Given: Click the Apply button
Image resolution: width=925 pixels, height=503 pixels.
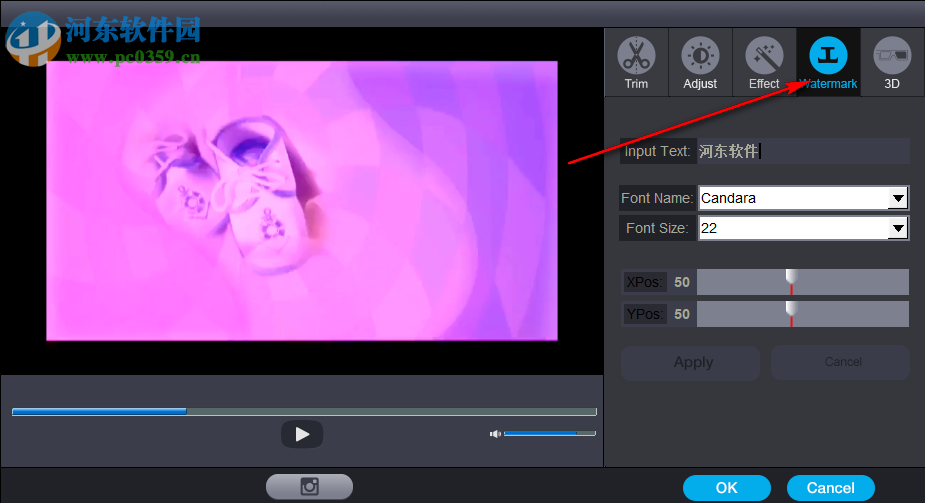Looking at the screenshot, I should coord(690,363).
